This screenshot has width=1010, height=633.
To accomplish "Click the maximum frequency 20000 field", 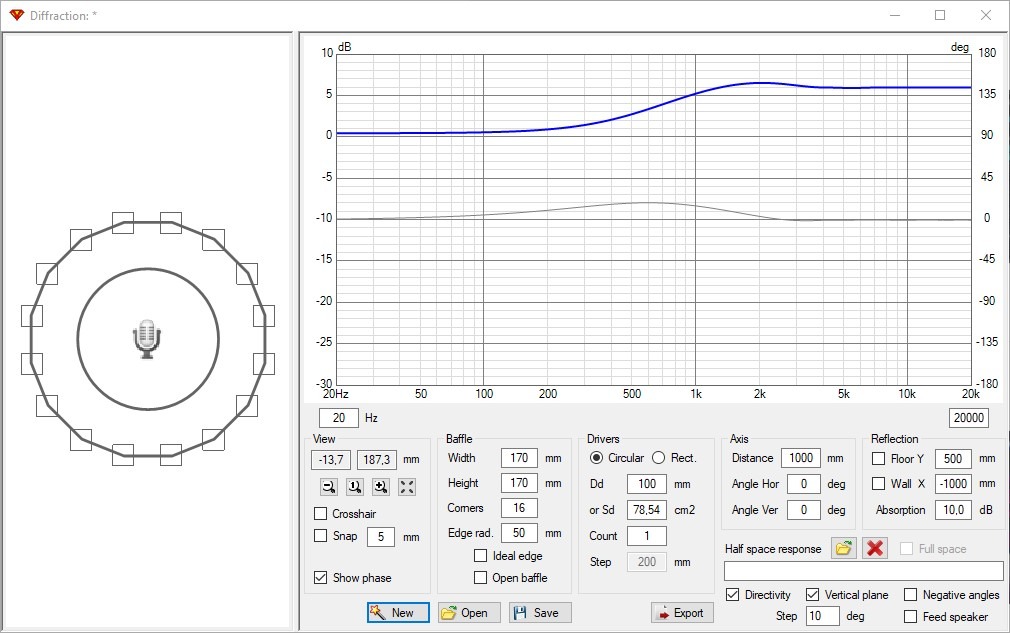I will [x=969, y=417].
